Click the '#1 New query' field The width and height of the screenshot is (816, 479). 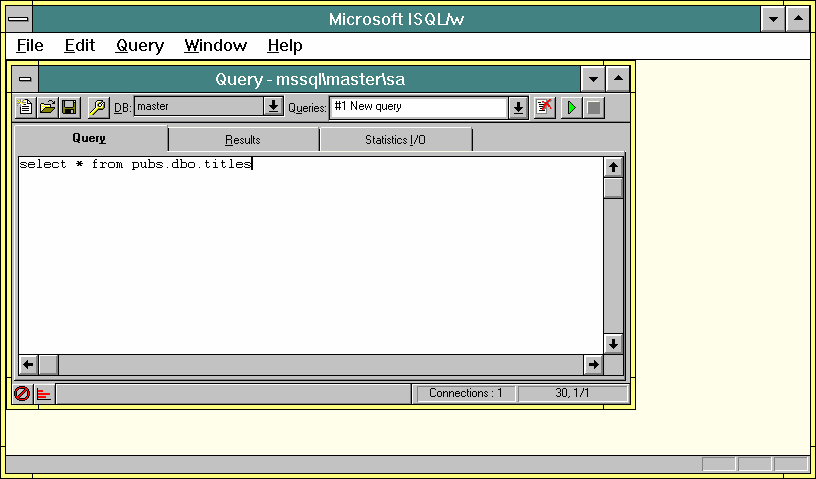click(419, 108)
